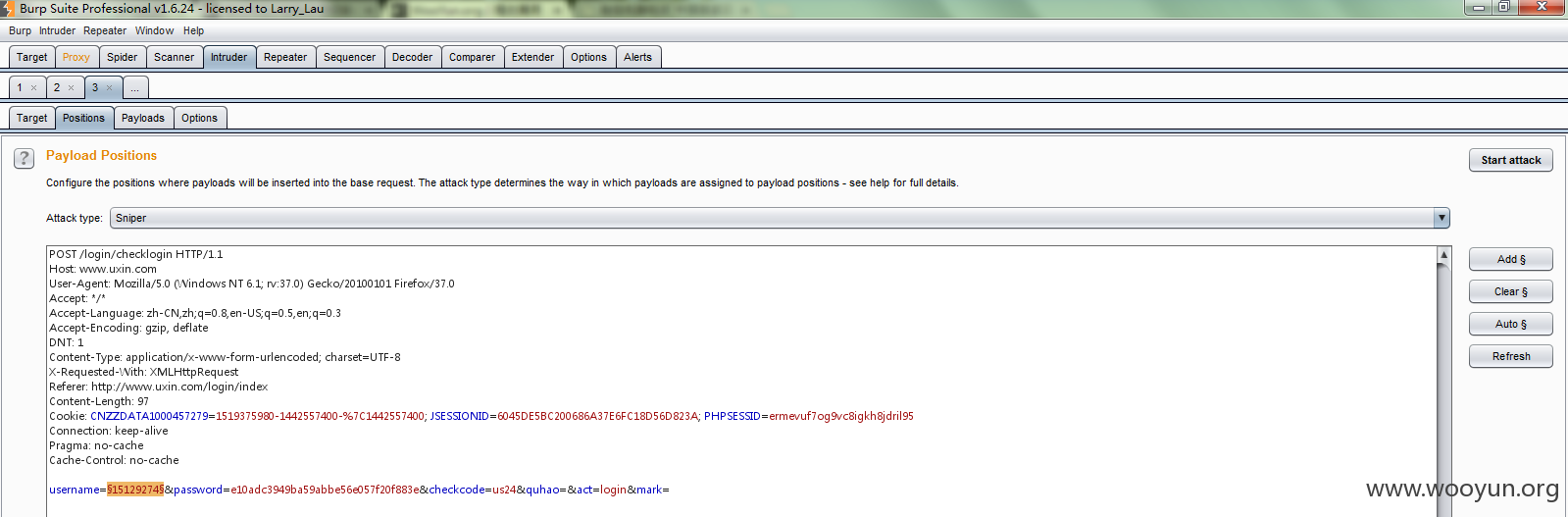Switch to the Extender tab

[533, 57]
